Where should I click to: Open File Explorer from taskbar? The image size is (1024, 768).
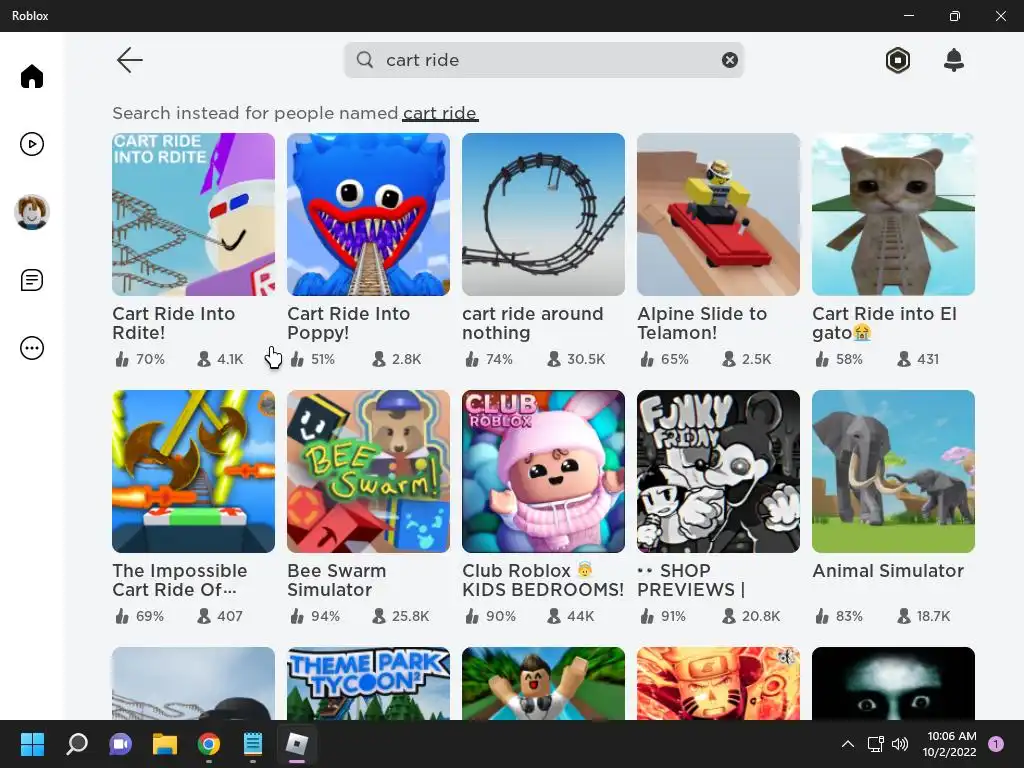[x=165, y=744]
